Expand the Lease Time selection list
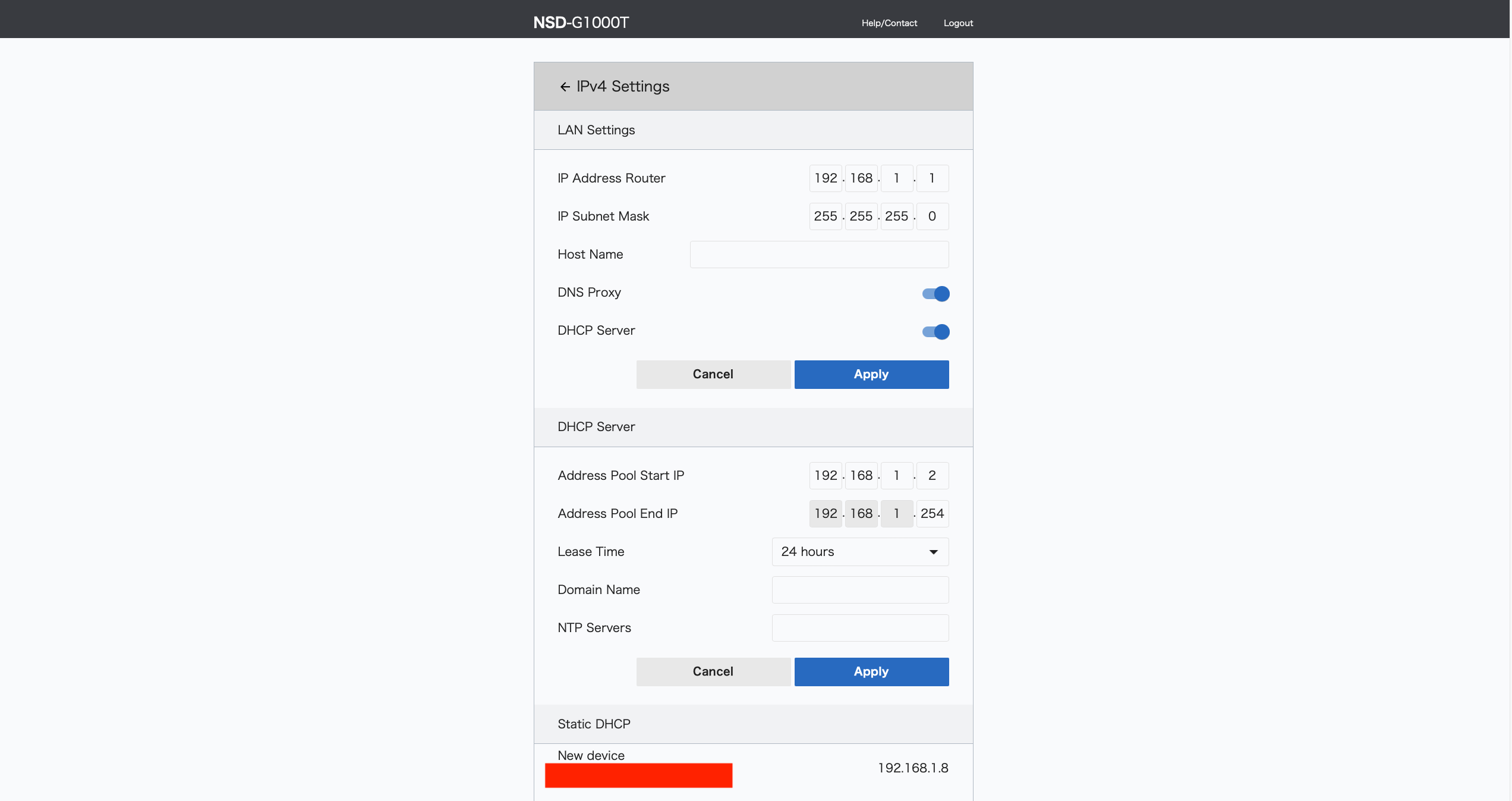1512x801 pixels. click(x=859, y=552)
